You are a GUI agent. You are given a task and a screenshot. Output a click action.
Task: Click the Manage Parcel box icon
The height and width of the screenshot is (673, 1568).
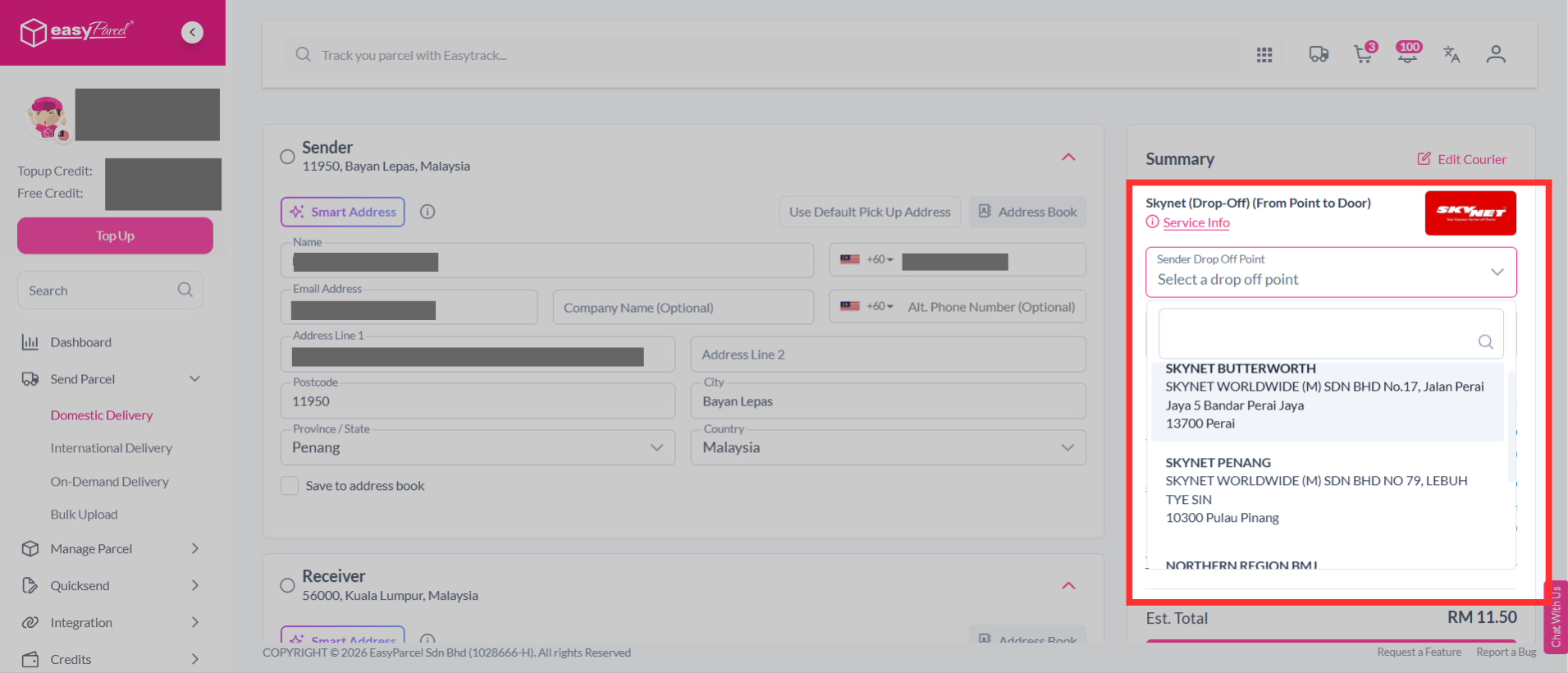click(30, 548)
